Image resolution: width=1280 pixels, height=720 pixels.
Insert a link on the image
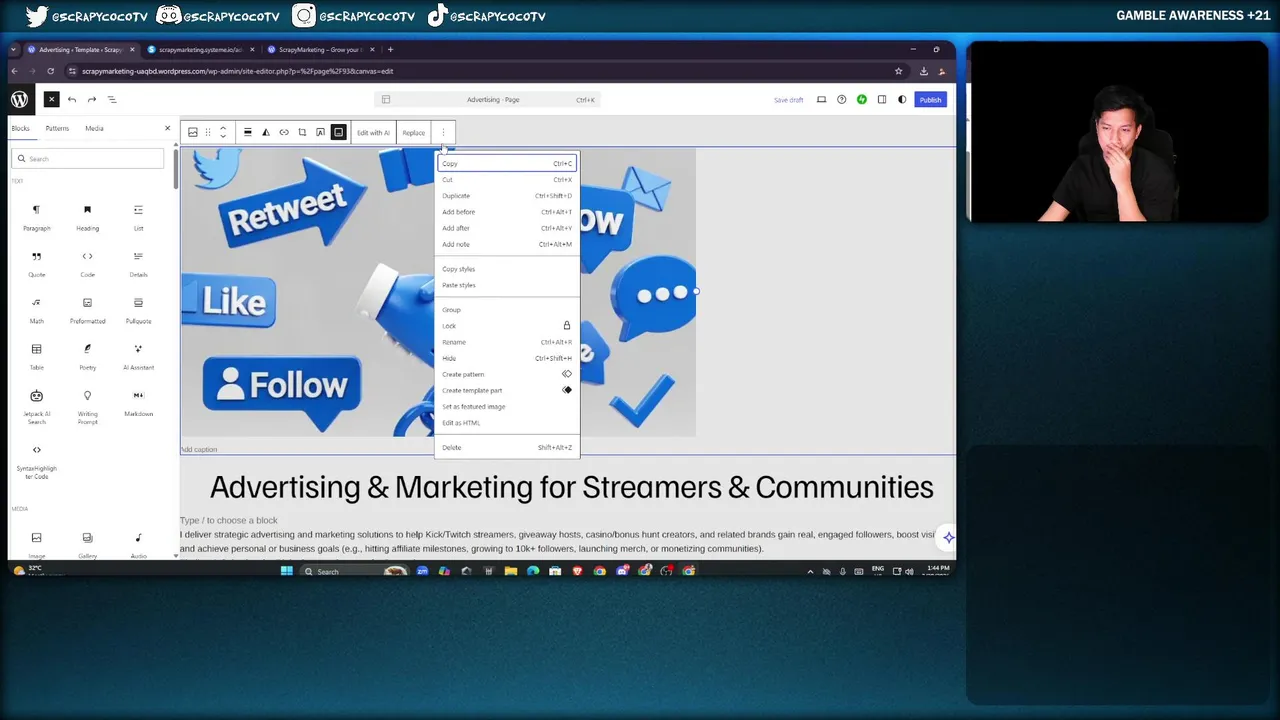284,132
